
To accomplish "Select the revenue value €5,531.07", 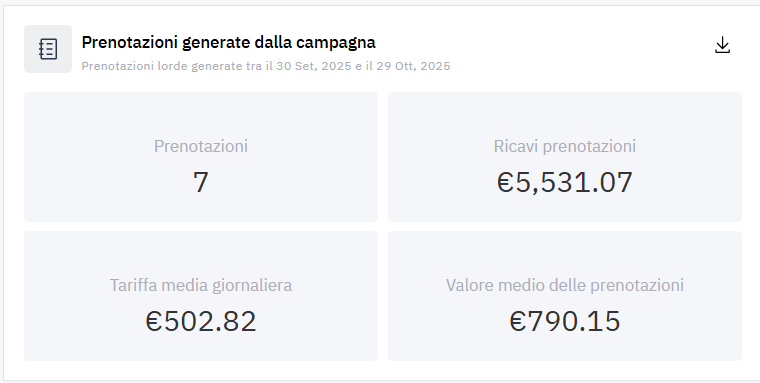I will pos(565,183).
